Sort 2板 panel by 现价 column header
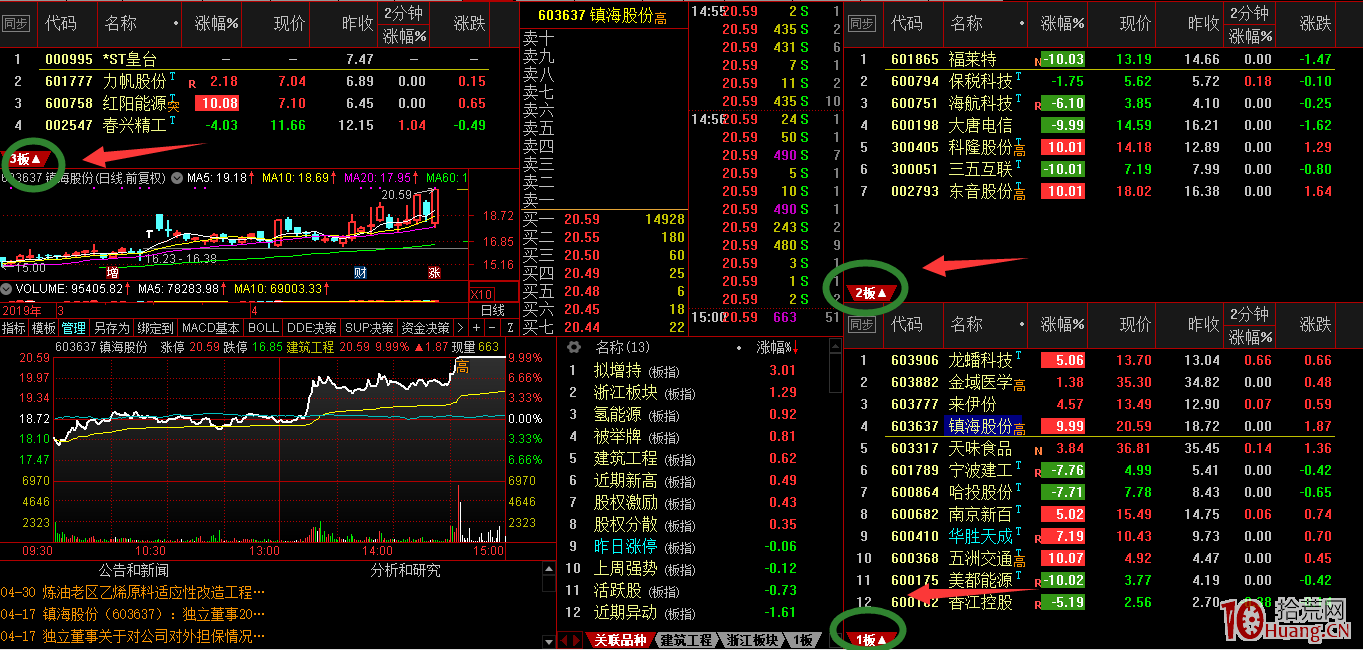1363x650 pixels. pos(1135,23)
